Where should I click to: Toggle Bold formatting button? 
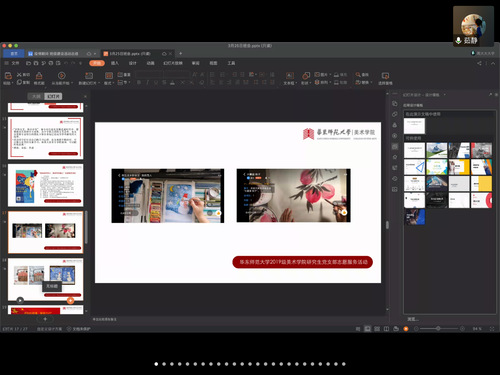[x=139, y=82]
